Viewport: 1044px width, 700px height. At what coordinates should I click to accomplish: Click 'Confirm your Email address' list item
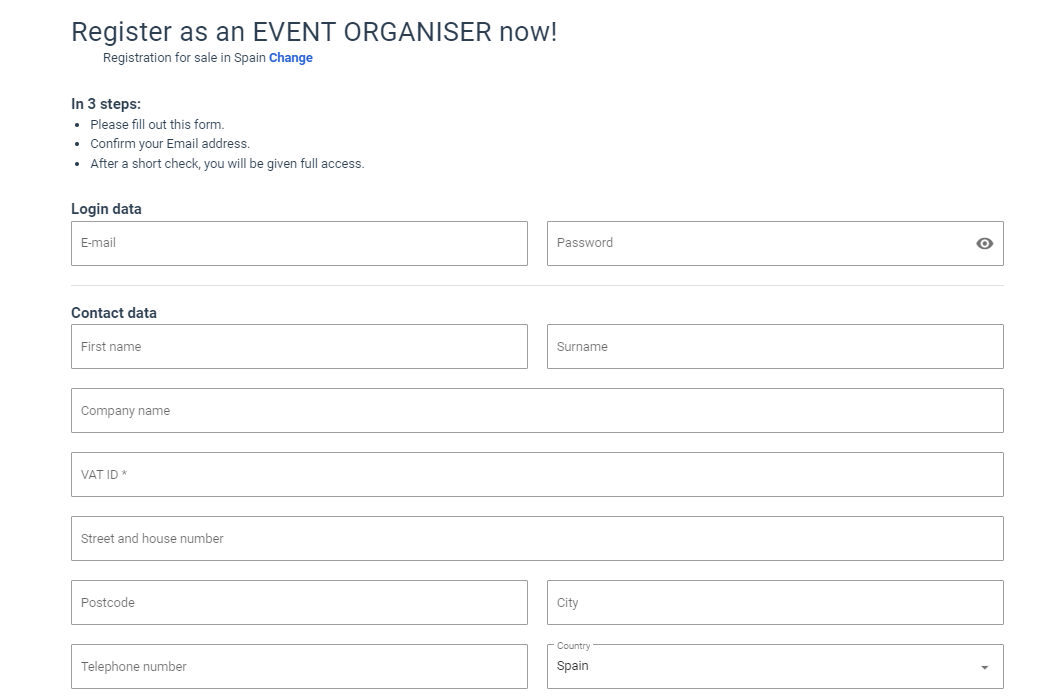(x=170, y=144)
